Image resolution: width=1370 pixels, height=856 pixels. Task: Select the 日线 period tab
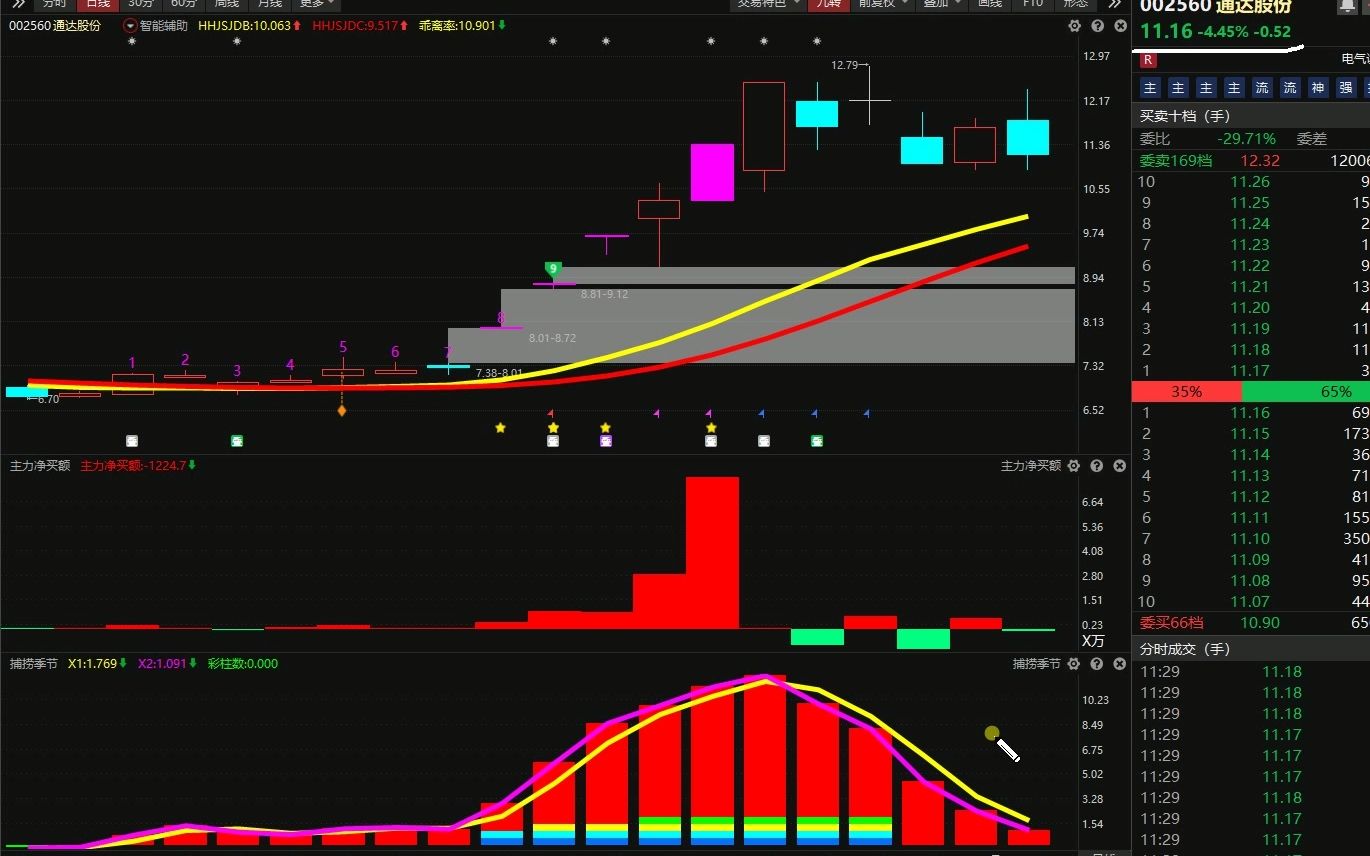98,4
